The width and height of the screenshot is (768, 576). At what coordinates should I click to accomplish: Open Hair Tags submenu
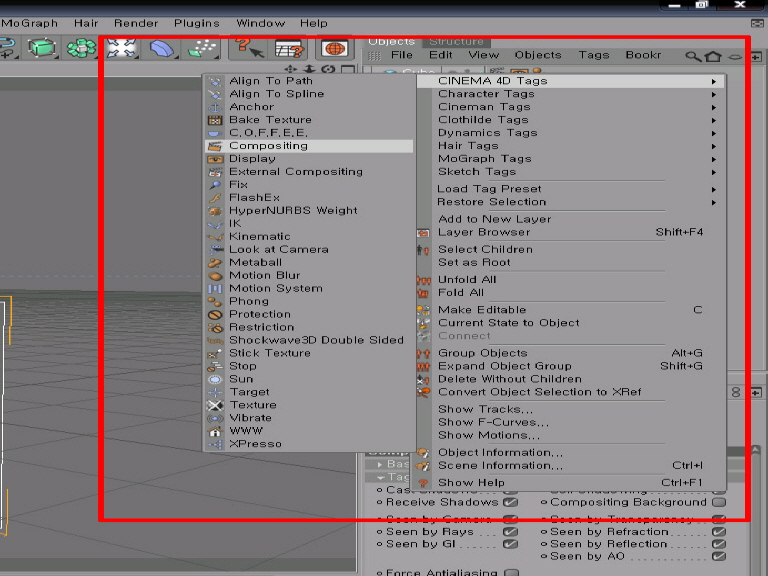(x=571, y=145)
